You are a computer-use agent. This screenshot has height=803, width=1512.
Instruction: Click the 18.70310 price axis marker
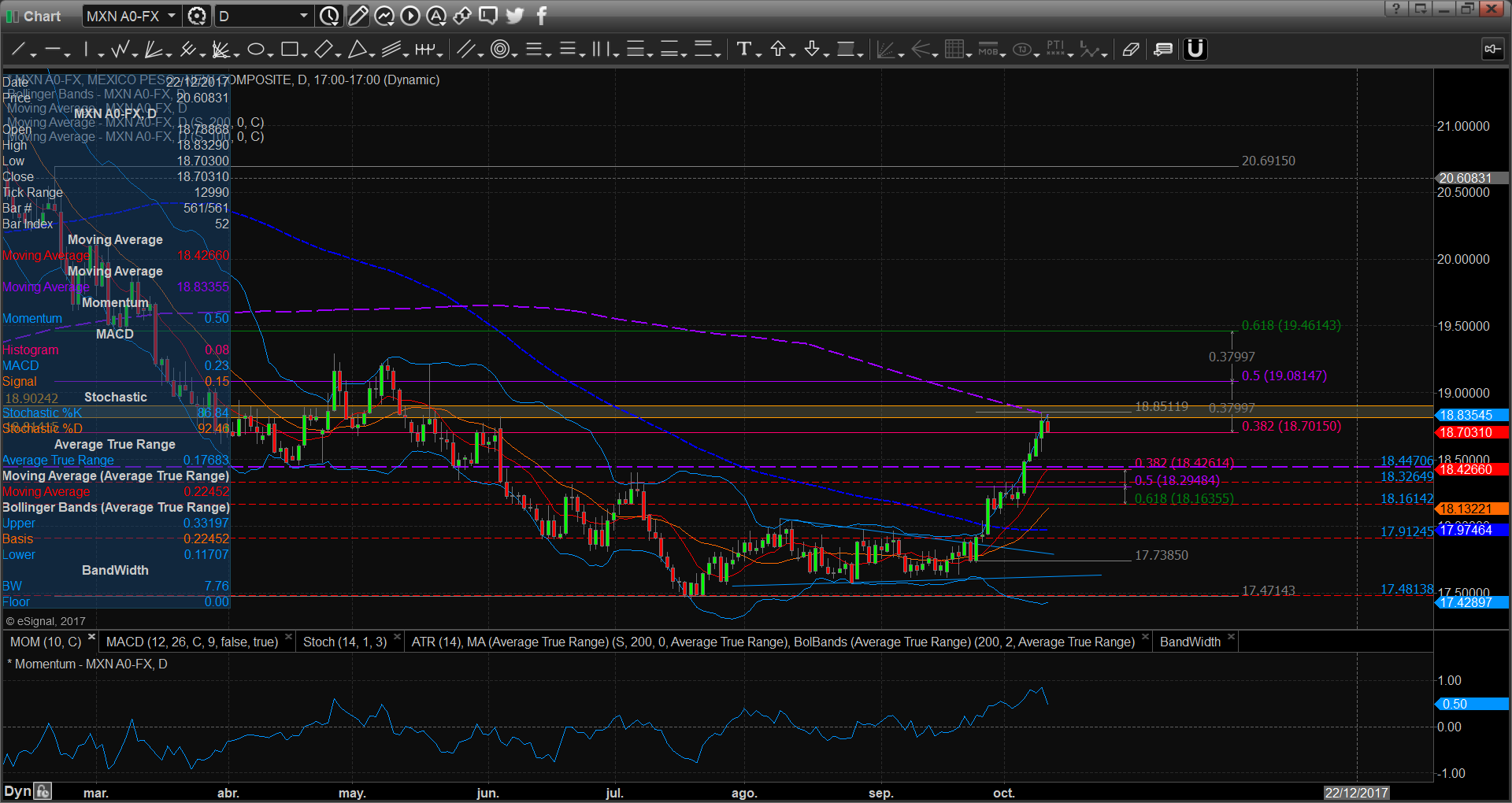point(1471,432)
